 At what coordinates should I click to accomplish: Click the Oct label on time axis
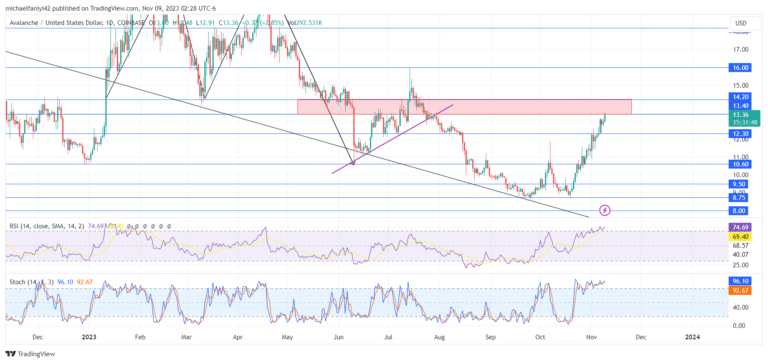(x=540, y=337)
